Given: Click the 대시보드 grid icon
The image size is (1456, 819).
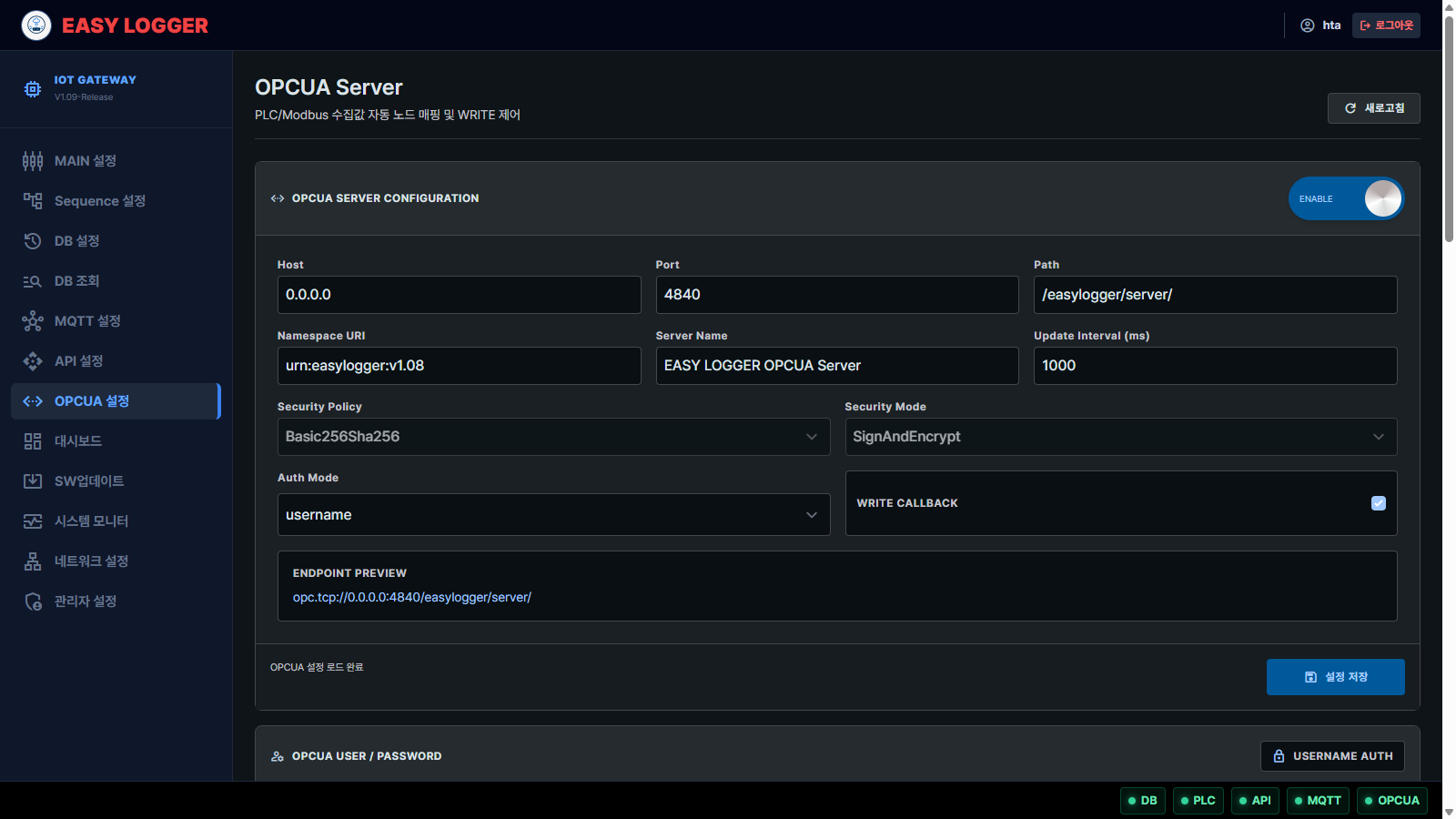Looking at the screenshot, I should click(33, 441).
